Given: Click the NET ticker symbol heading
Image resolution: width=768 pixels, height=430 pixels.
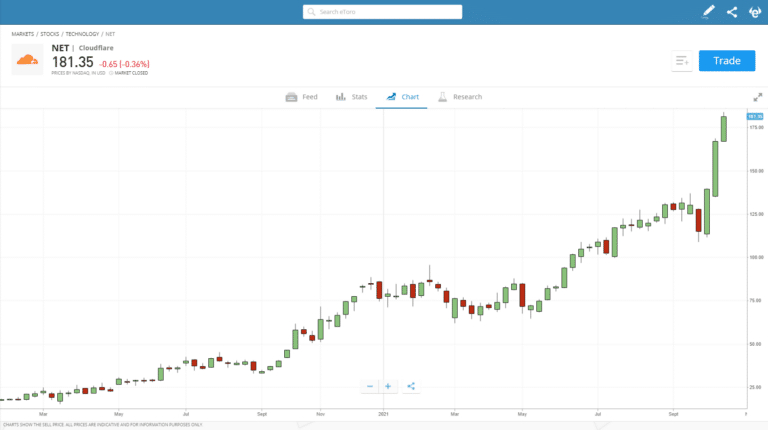Looking at the screenshot, I should [60, 48].
